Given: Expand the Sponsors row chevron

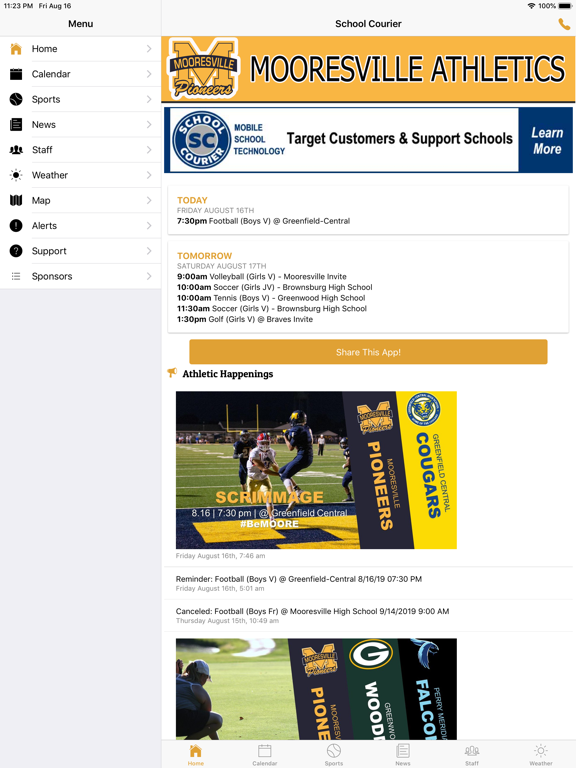Looking at the screenshot, I should pos(149,276).
